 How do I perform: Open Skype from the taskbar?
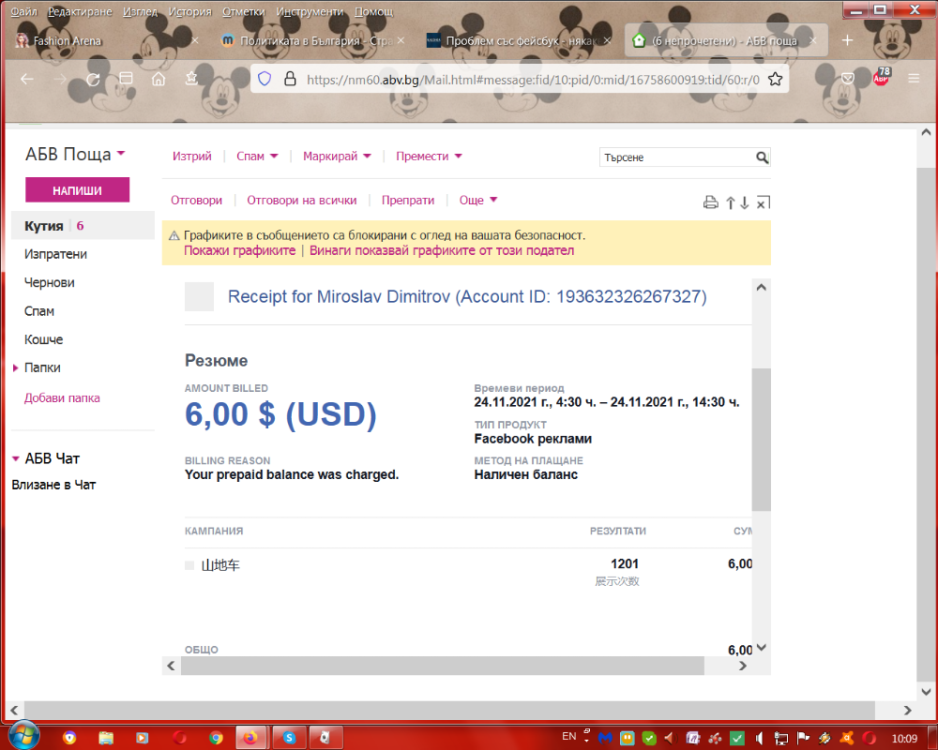290,738
